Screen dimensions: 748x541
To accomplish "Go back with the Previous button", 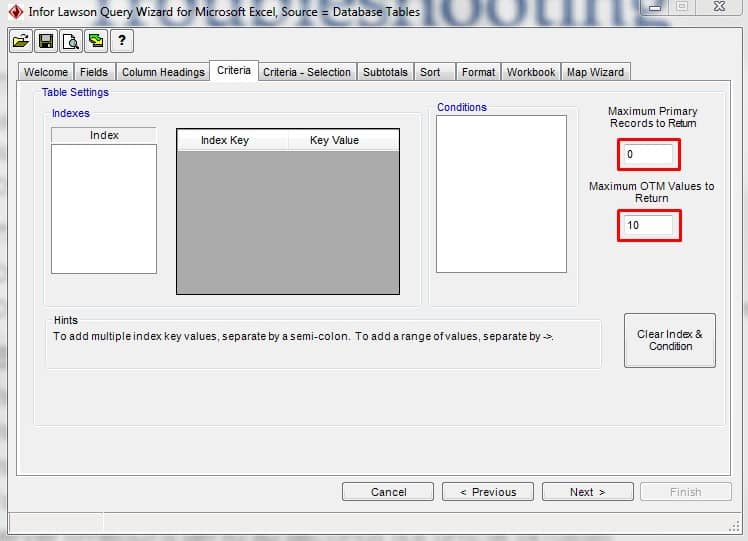I will click(x=488, y=492).
